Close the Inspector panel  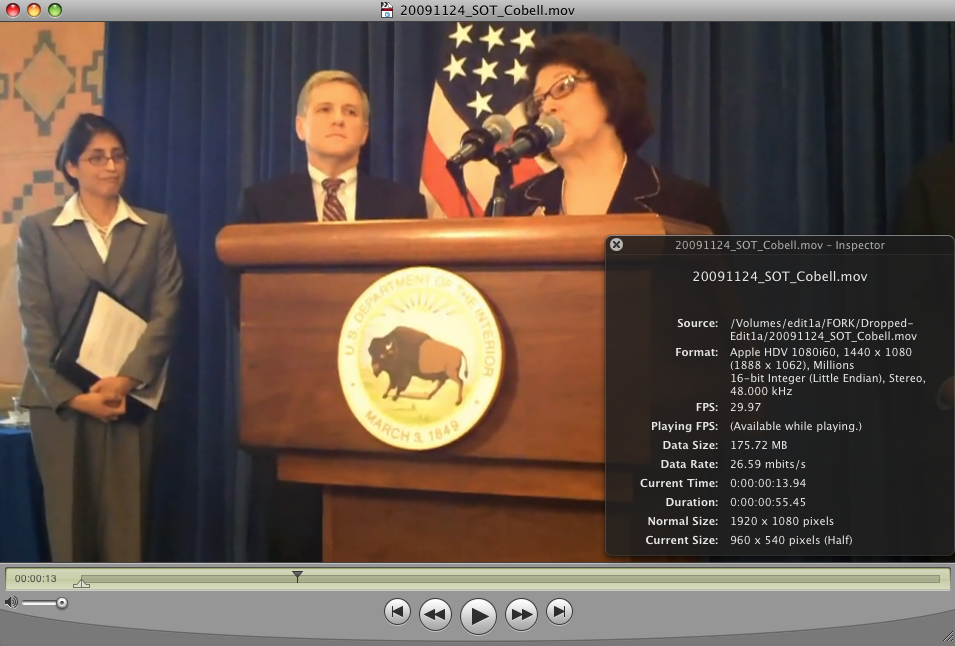tap(616, 245)
